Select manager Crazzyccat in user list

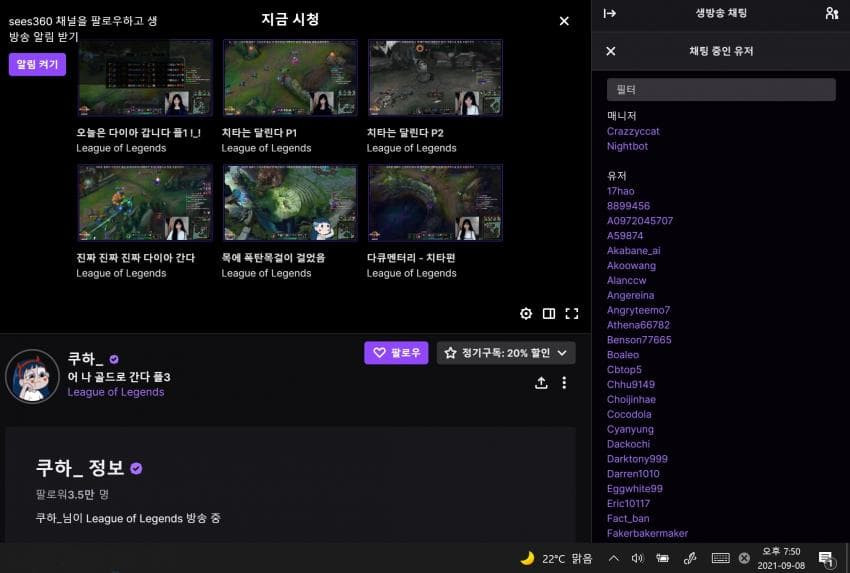633,131
